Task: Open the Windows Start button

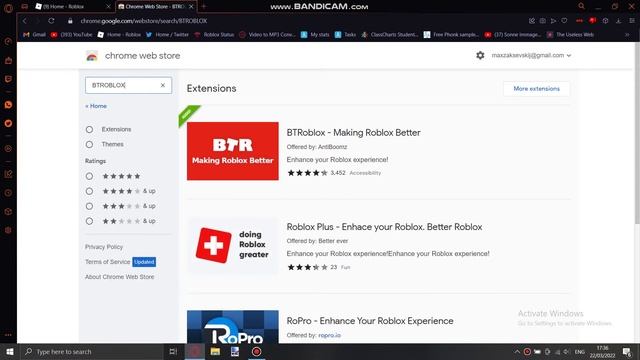Action: 10,351
